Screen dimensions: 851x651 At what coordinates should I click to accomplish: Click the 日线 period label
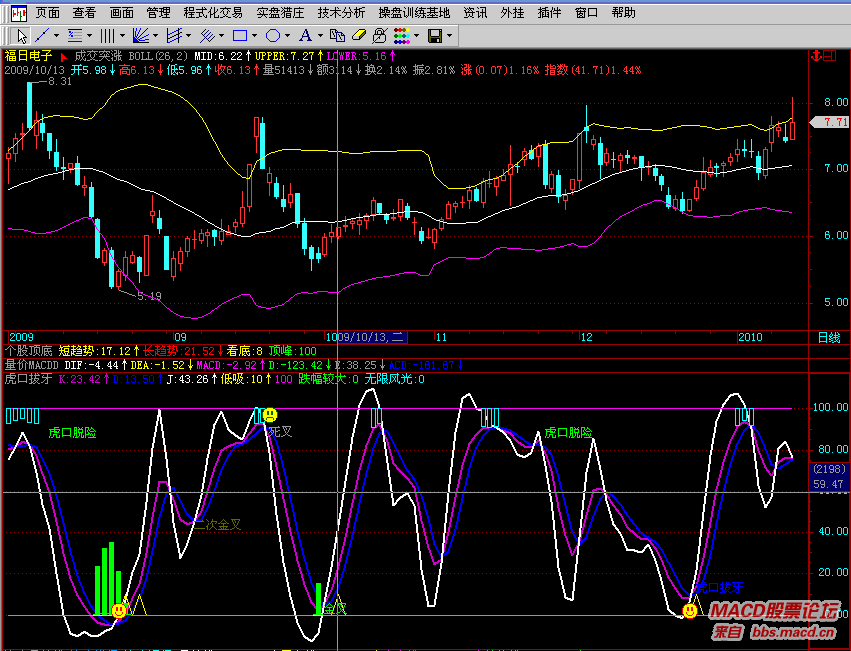(x=829, y=338)
